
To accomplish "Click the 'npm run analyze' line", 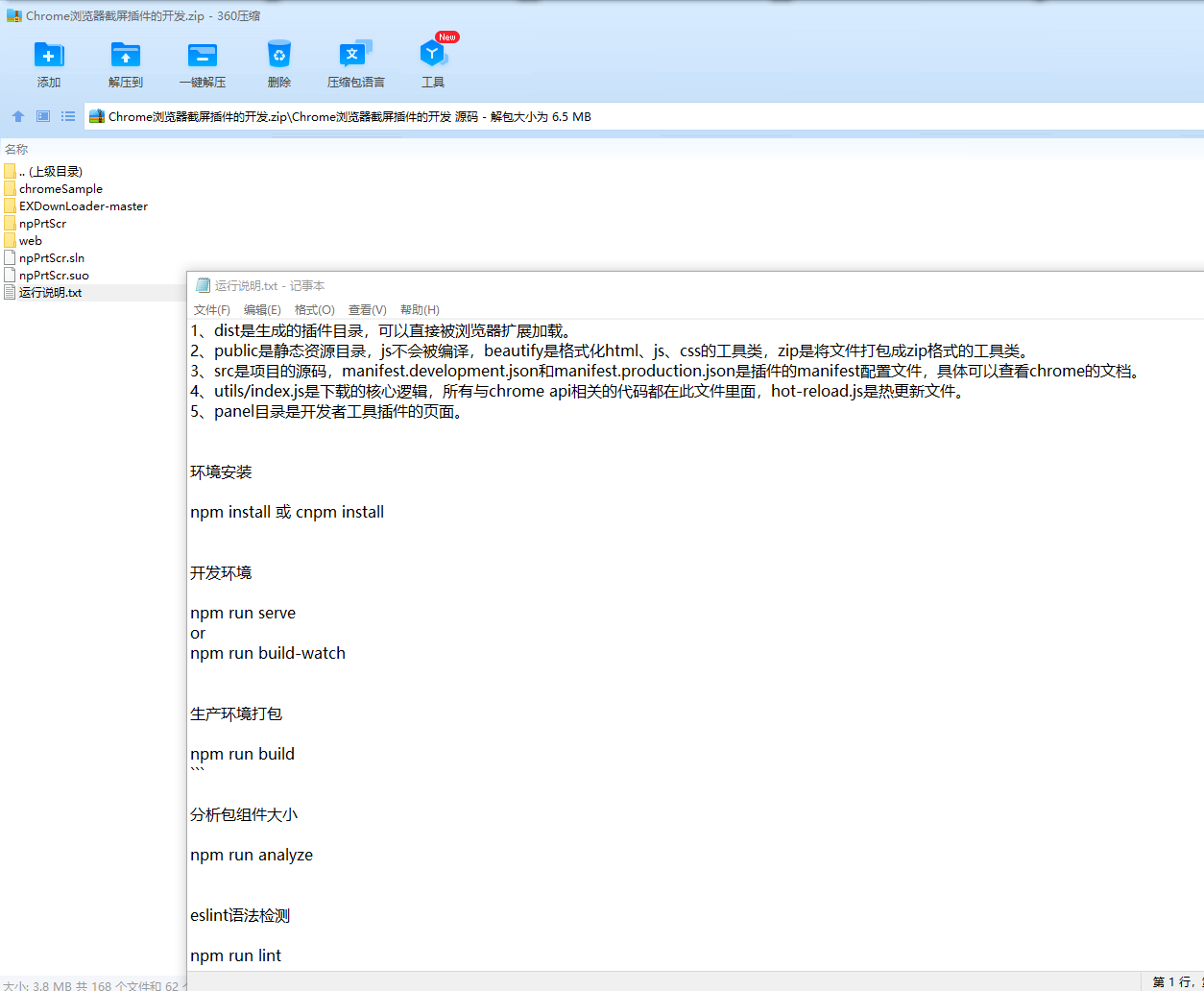I will tap(252, 855).
